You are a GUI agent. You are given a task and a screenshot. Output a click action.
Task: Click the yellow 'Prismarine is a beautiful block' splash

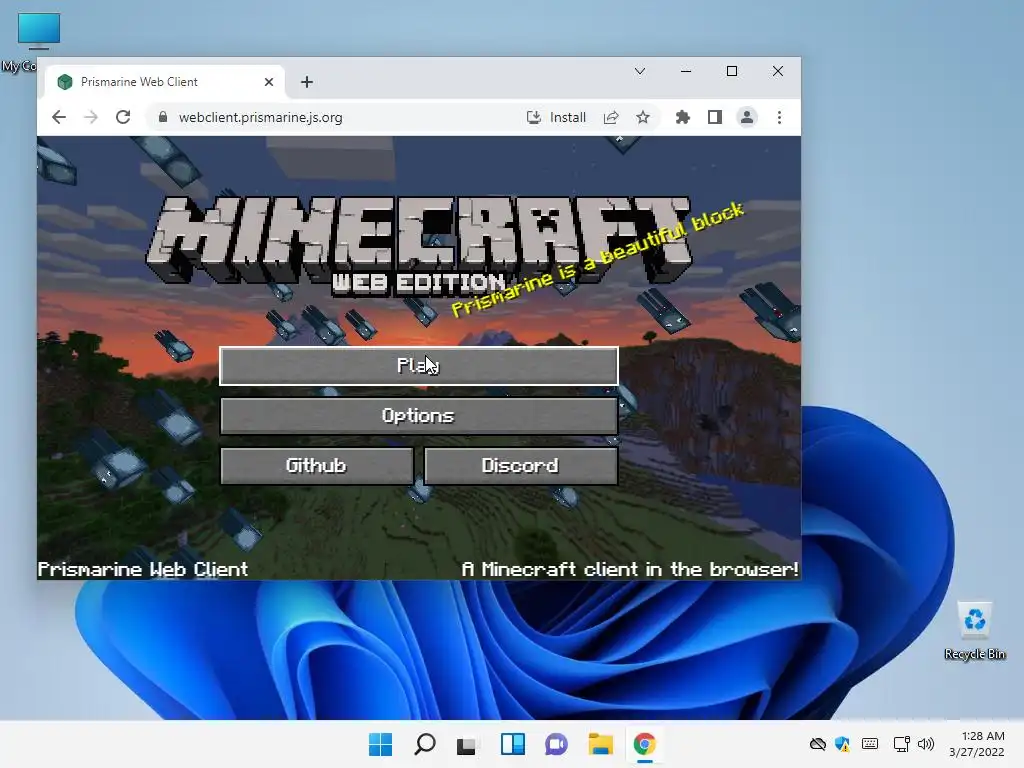tap(598, 260)
